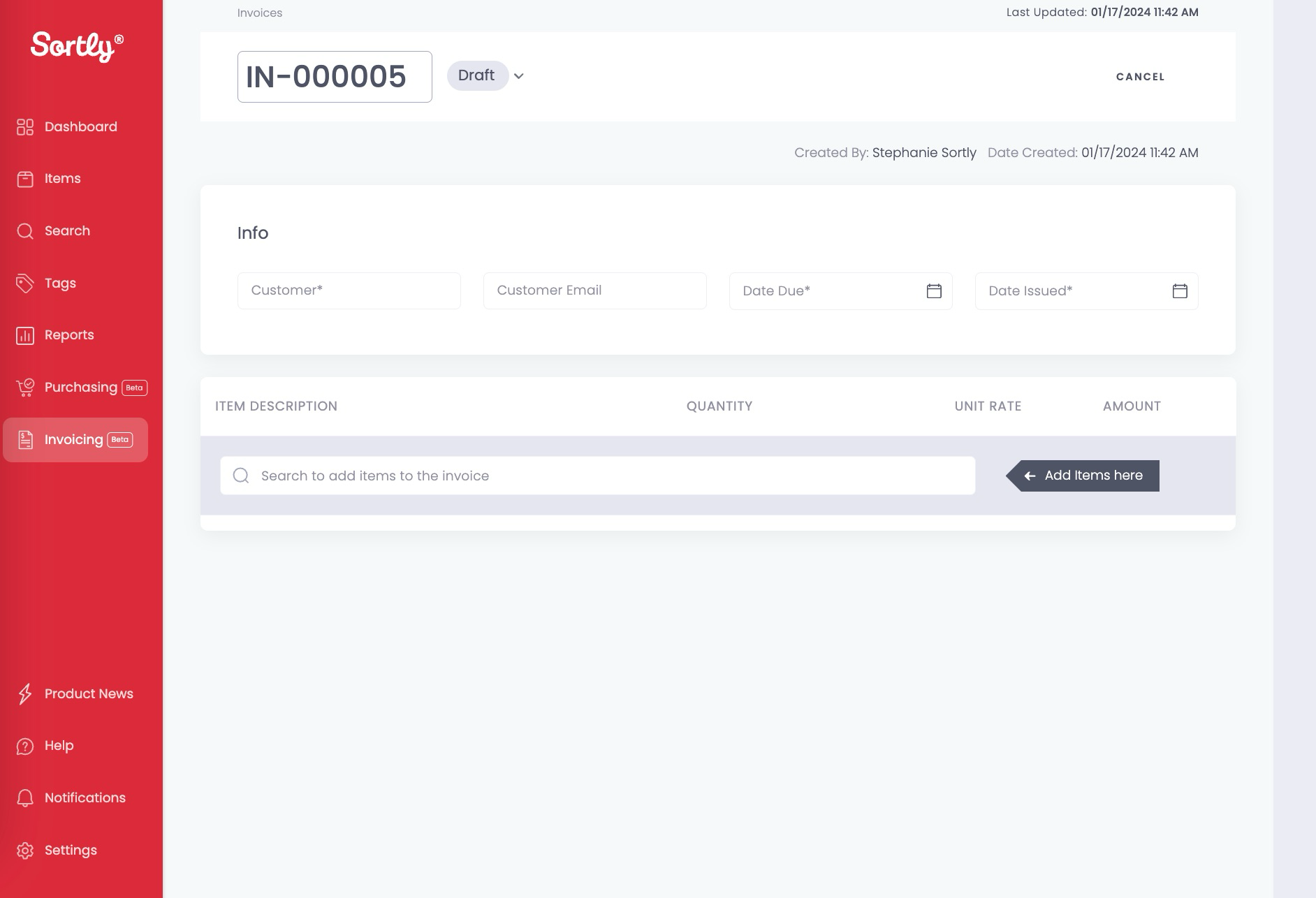Image resolution: width=1316 pixels, height=898 pixels.
Task: Open the Dashboard from the sidebar
Action: point(80,126)
